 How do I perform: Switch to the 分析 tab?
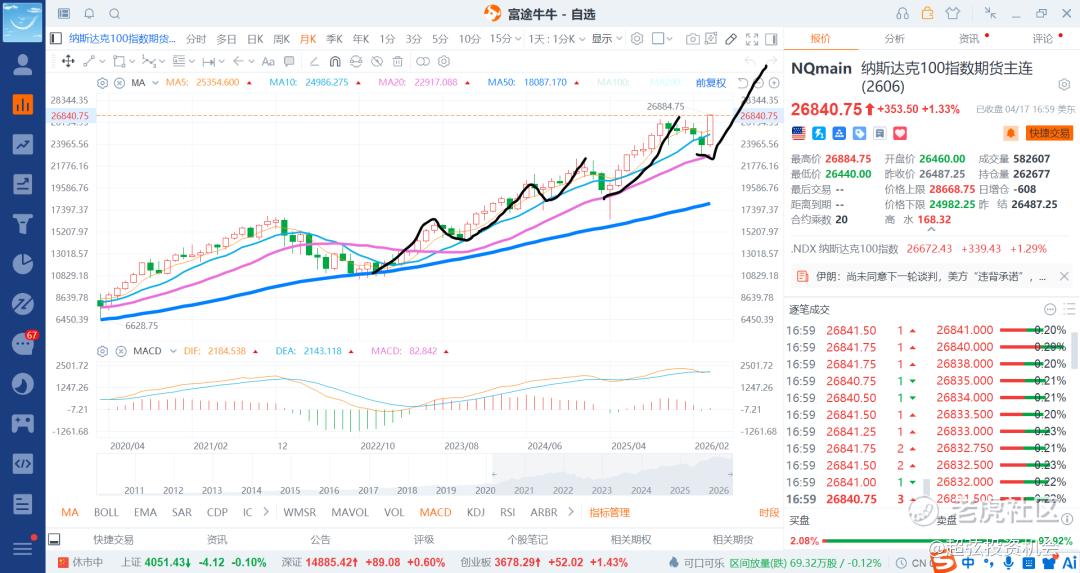click(894, 39)
